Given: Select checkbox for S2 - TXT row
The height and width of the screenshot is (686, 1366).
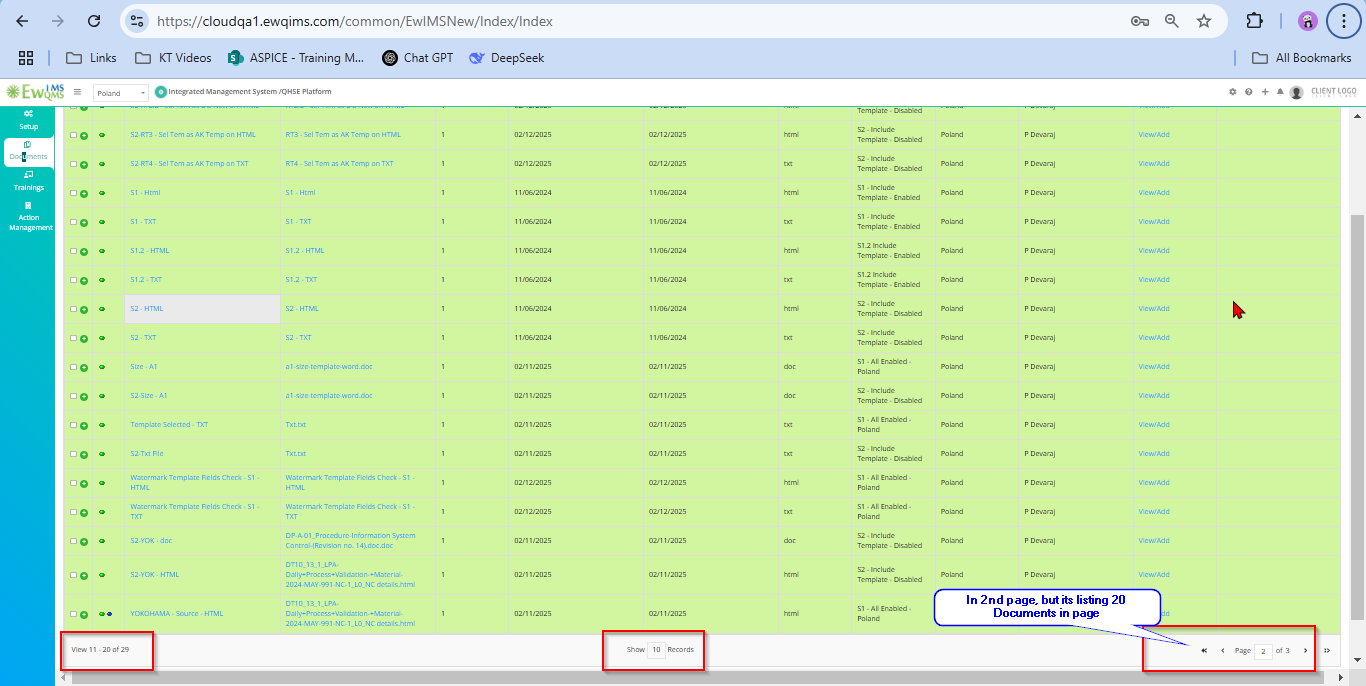Looking at the screenshot, I should [73, 338].
